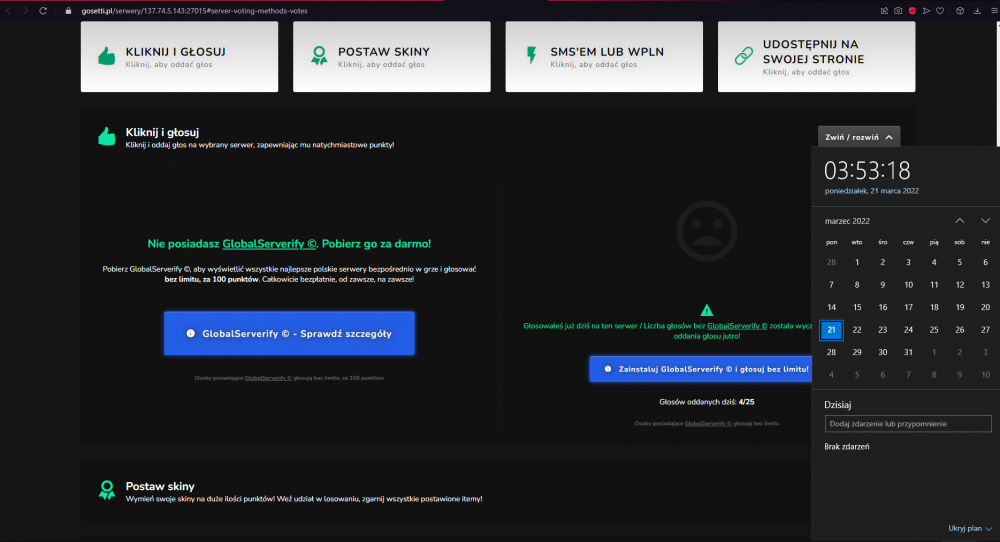Open the extensions cube icon

(x=960, y=11)
